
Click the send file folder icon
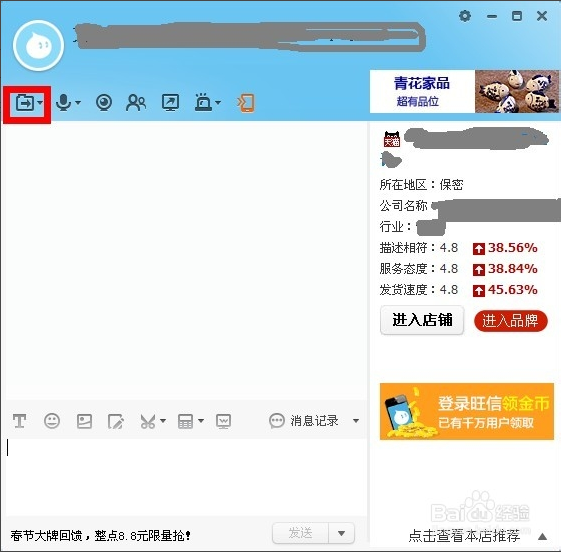(25, 103)
